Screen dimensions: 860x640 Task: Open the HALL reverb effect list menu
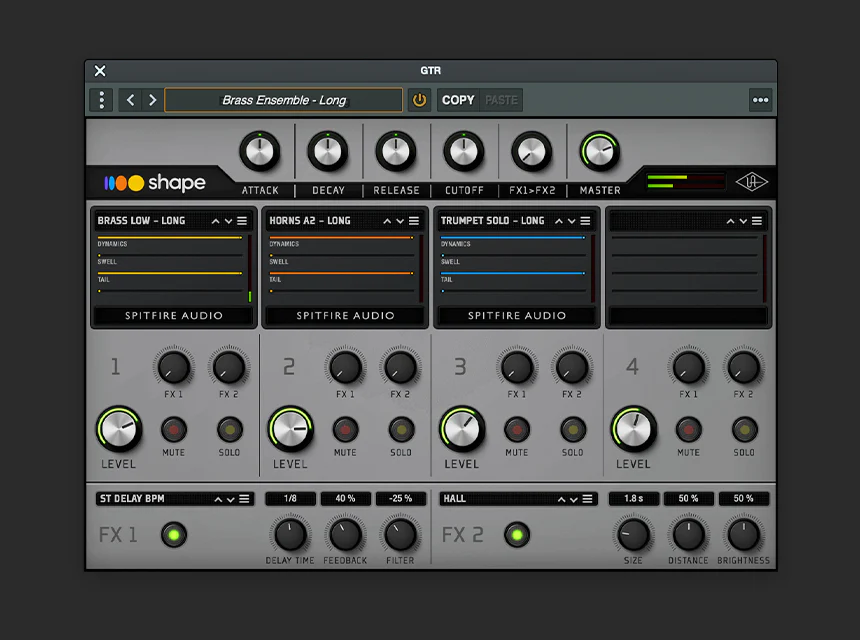click(587, 499)
